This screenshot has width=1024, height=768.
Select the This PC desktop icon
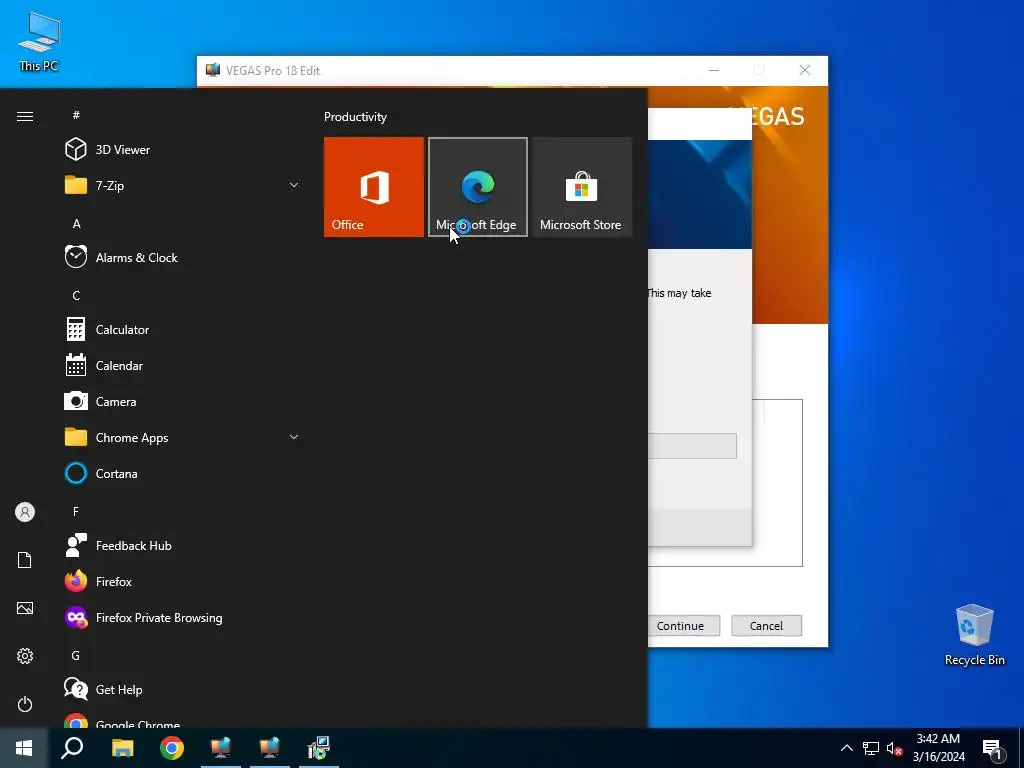click(x=39, y=42)
